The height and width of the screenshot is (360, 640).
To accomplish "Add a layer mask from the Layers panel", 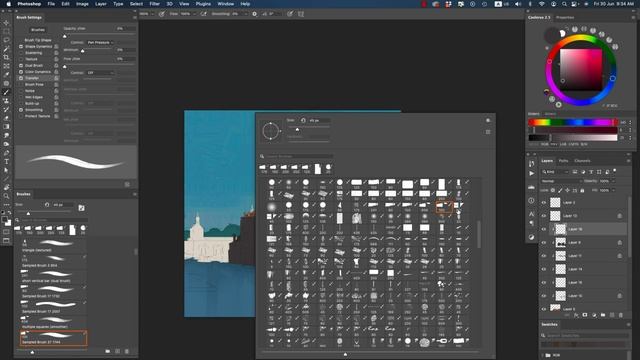I will [585, 315].
